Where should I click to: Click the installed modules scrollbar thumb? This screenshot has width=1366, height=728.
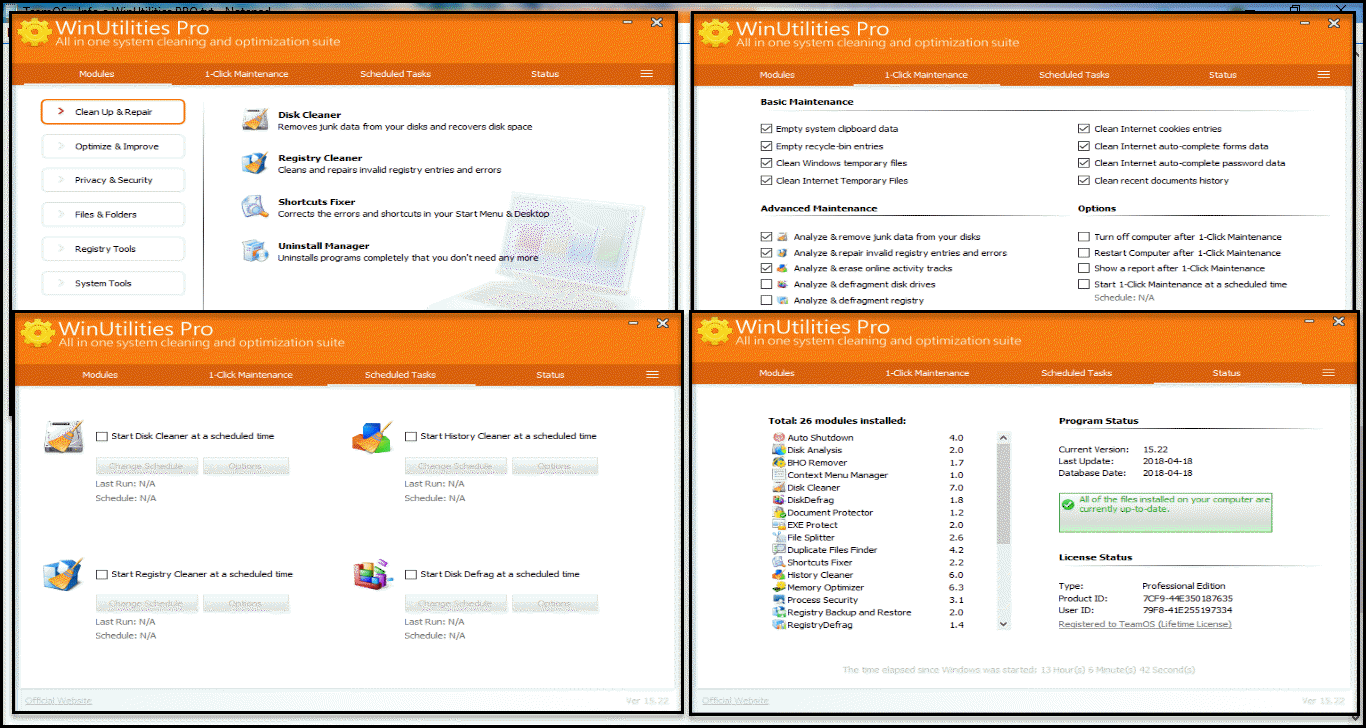coord(1004,494)
